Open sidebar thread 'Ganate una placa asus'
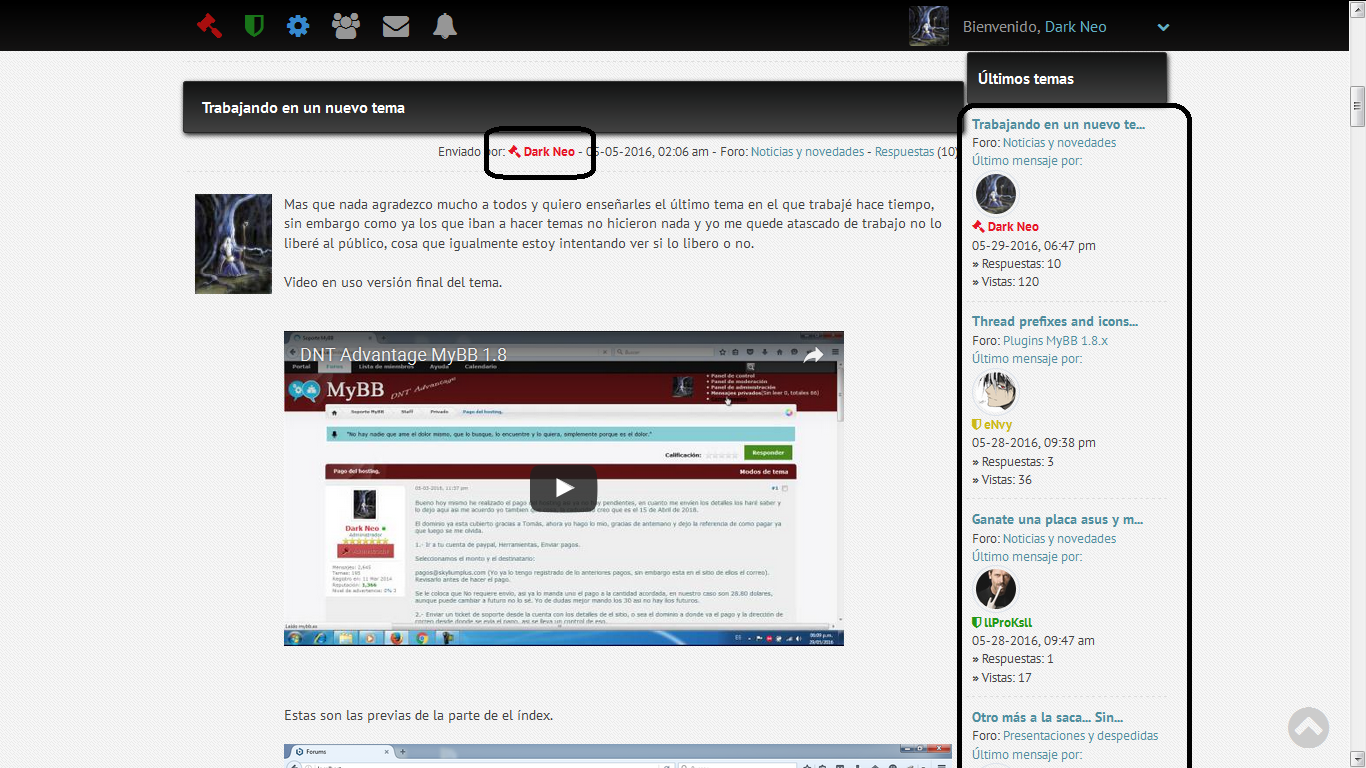This screenshot has height=768, width=1366. click(1057, 520)
